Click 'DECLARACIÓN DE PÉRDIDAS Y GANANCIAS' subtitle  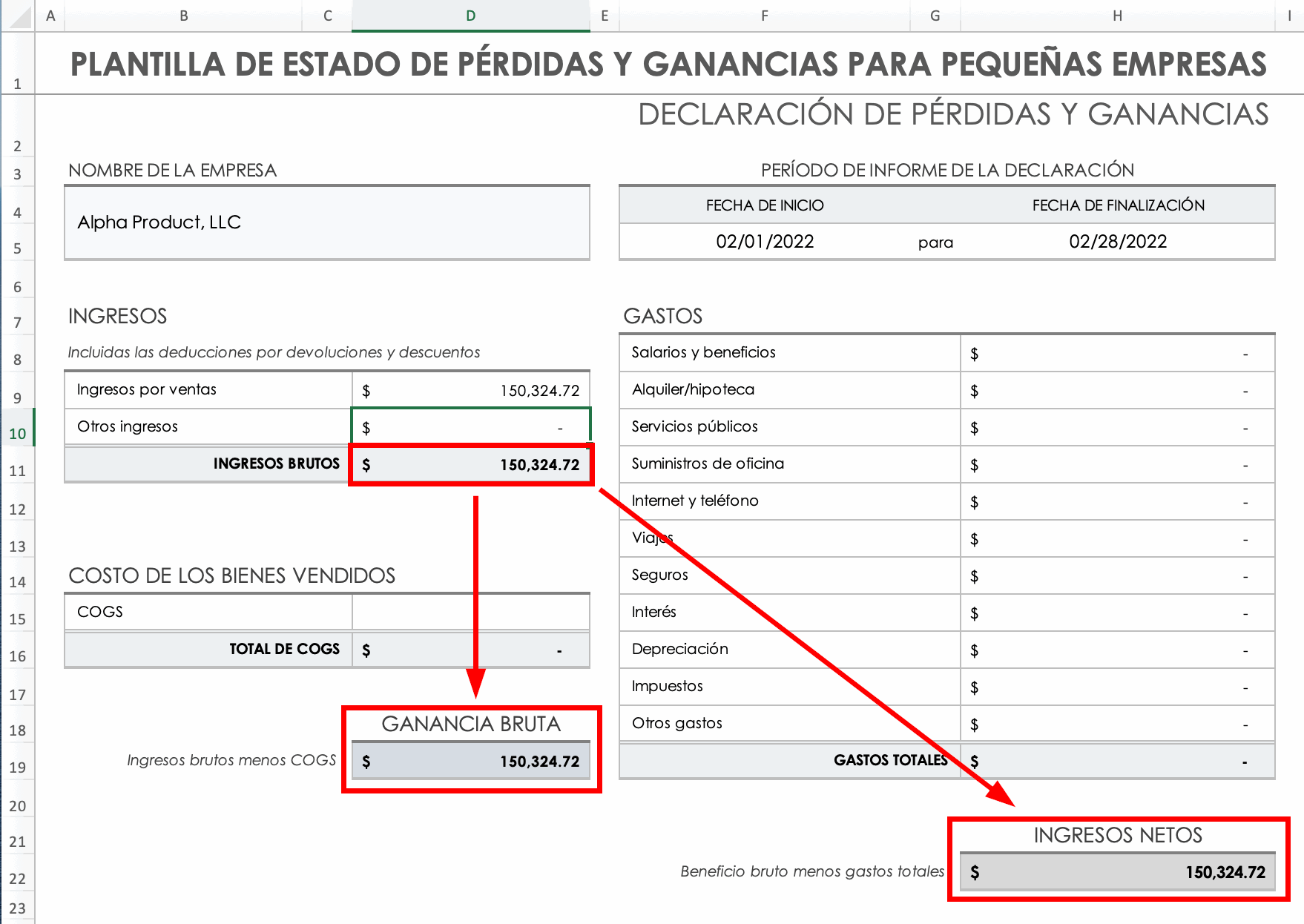[x=953, y=114]
